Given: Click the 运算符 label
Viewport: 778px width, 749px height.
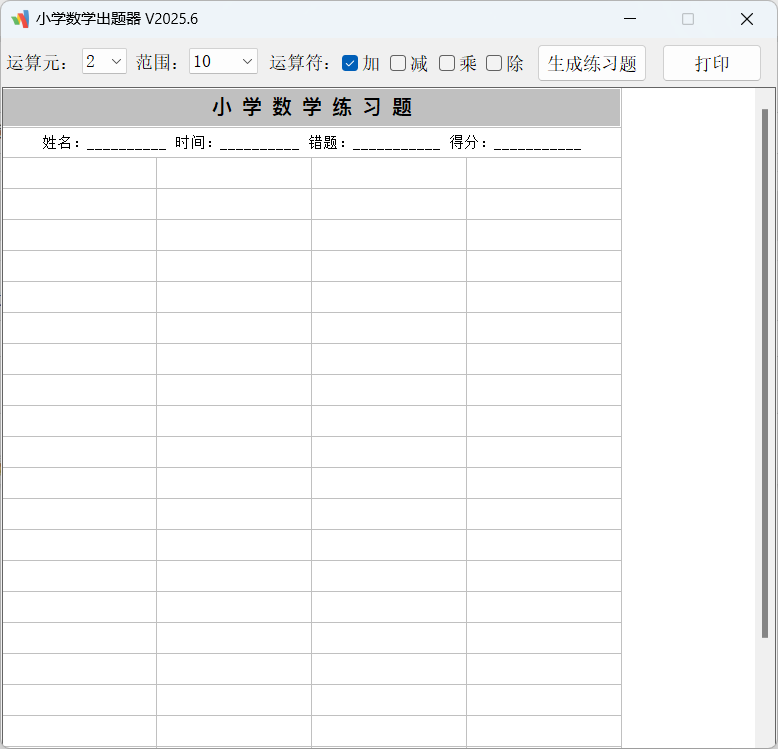Looking at the screenshot, I should (300, 63).
